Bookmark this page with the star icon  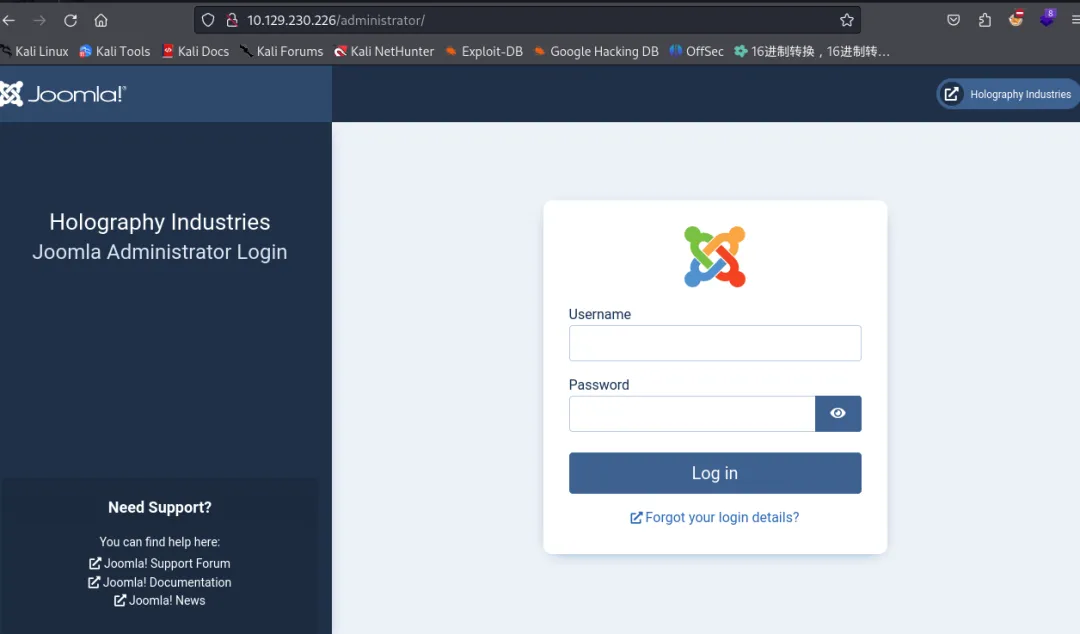[847, 21]
